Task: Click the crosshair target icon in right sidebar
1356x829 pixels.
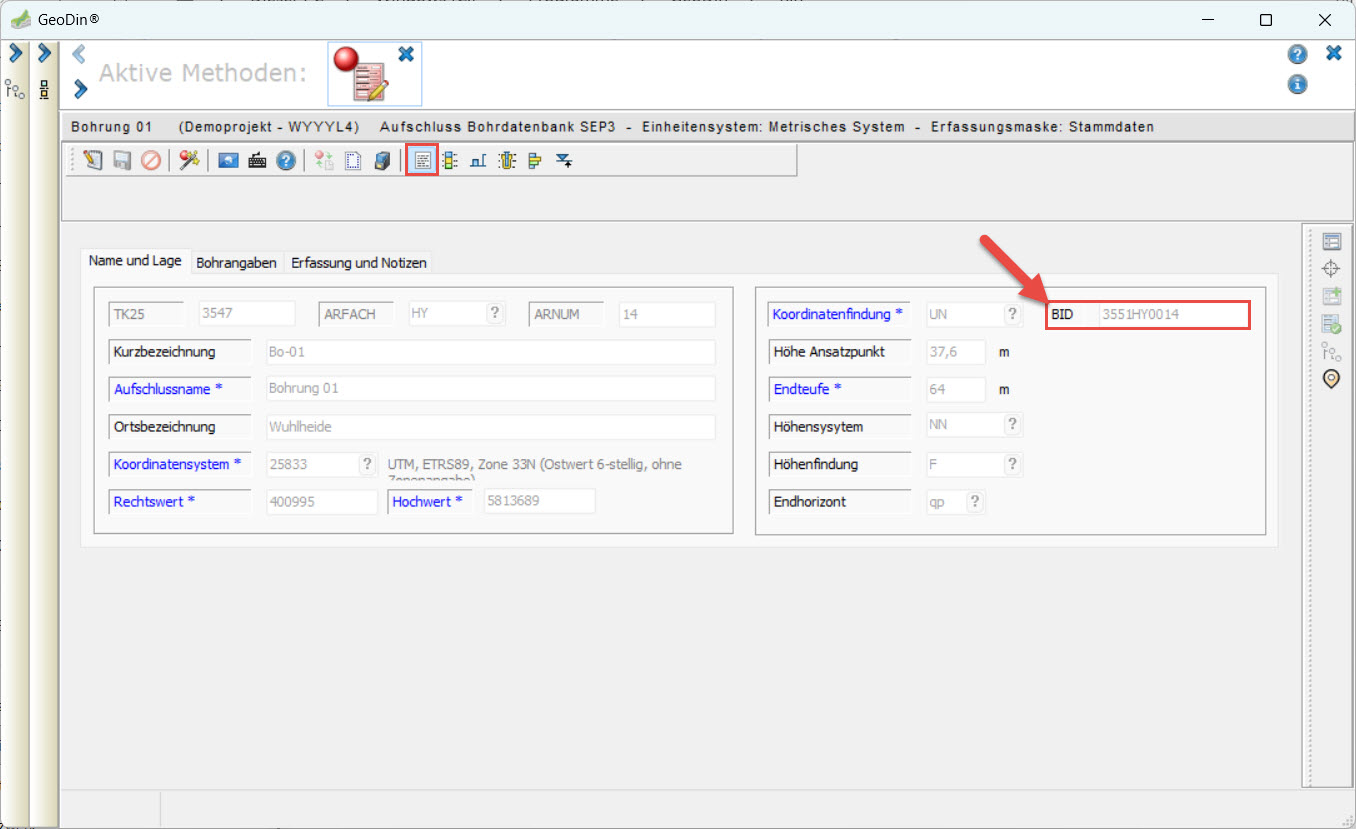Action: click(x=1331, y=268)
